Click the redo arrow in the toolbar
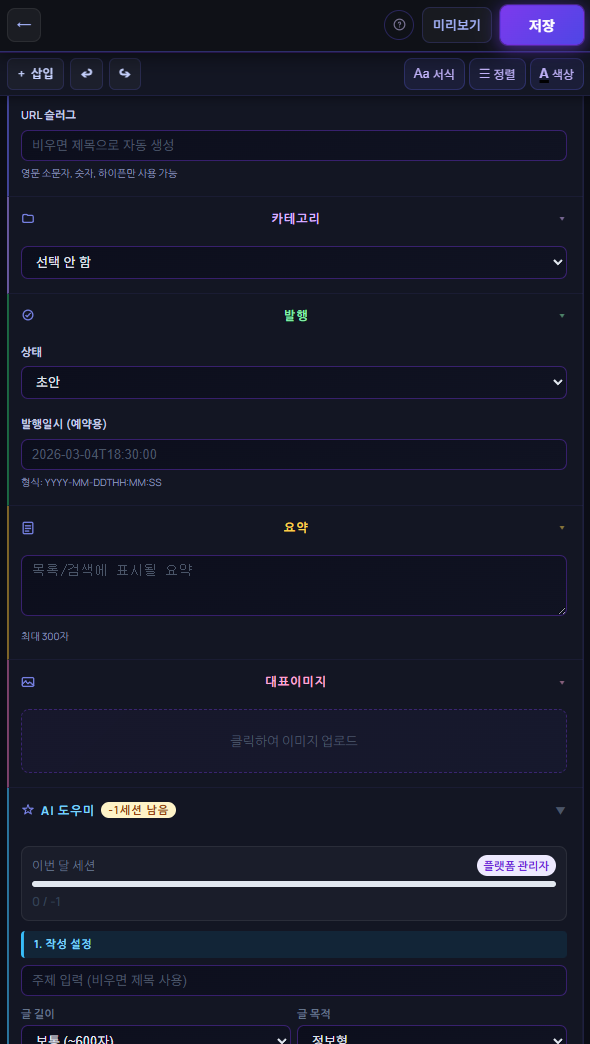The height and width of the screenshot is (1044, 590). coord(124,73)
